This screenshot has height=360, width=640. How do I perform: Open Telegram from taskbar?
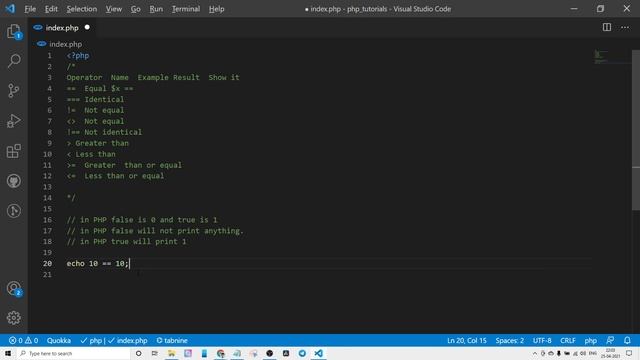(x=302, y=353)
